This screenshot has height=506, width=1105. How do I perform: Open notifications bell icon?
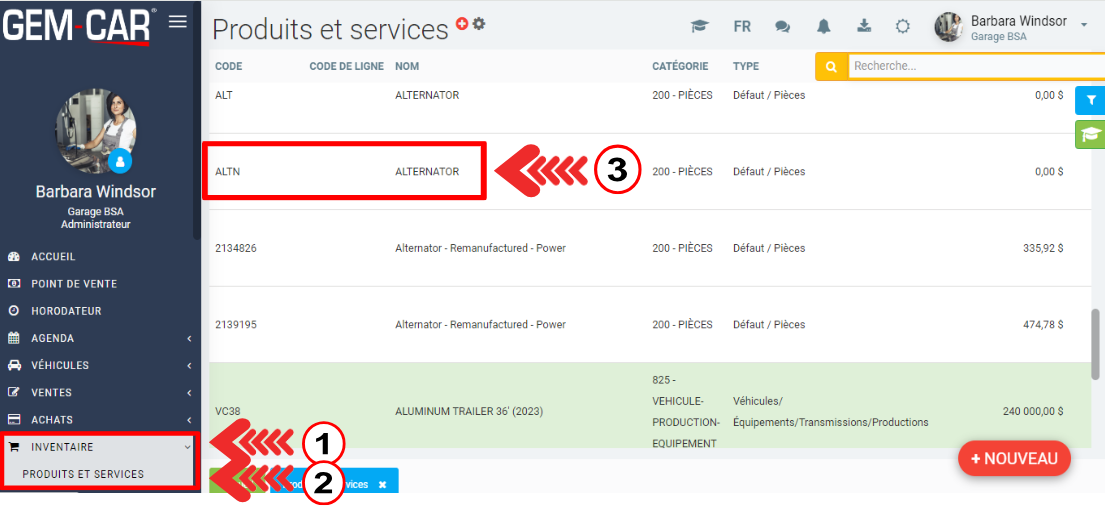pyautogui.click(x=824, y=27)
